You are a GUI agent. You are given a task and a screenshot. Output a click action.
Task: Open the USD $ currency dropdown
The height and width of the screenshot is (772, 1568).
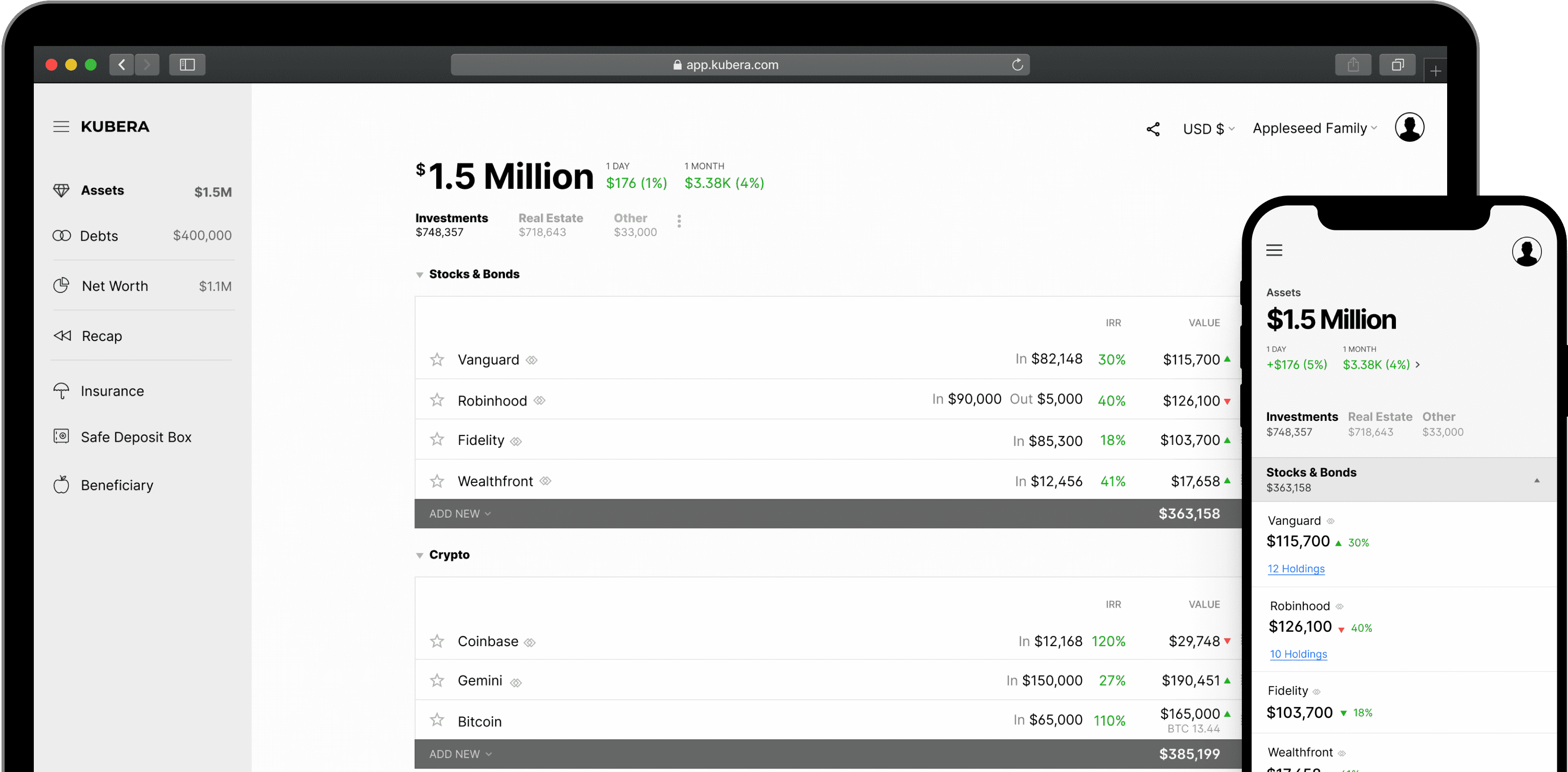(x=1208, y=129)
